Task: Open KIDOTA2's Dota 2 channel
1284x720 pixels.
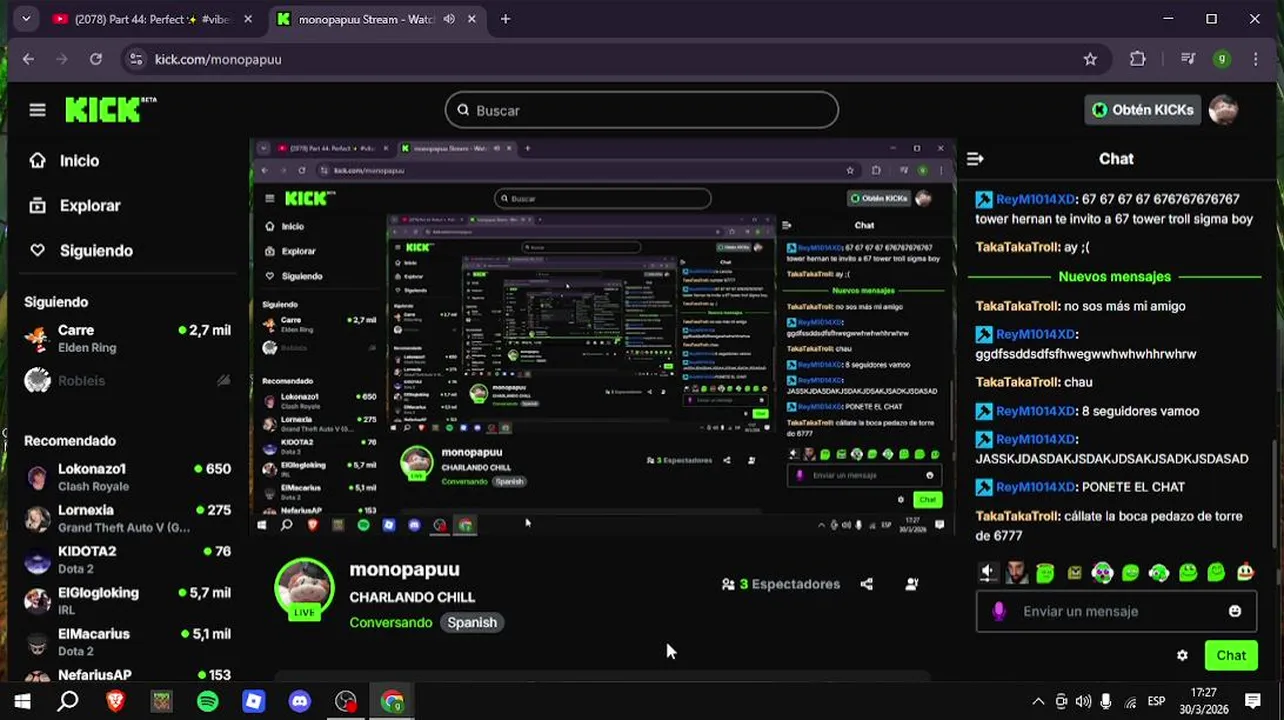Action: pyautogui.click(x=128, y=559)
